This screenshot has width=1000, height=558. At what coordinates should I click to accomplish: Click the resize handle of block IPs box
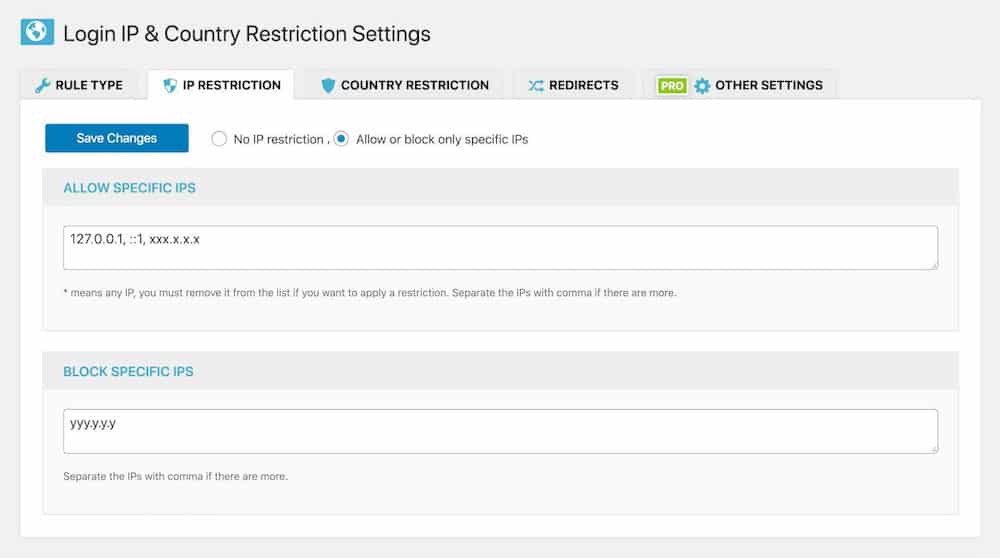(934, 449)
